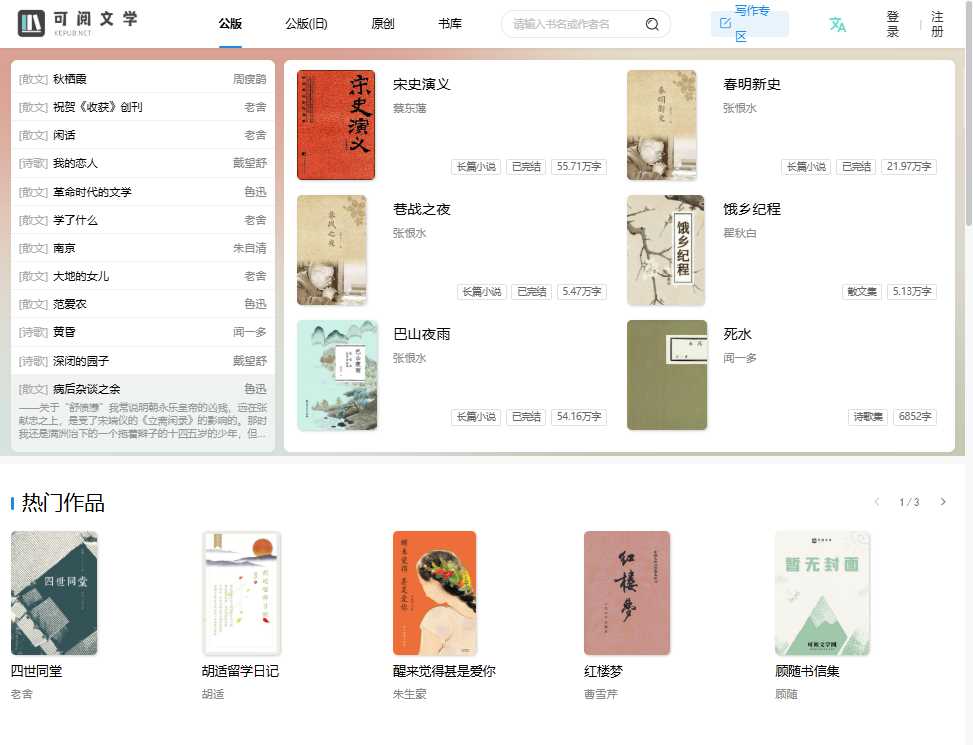The height and width of the screenshot is (745, 973).
Task: Click the 长篇小说 tag on 春明新史
Action: click(x=806, y=167)
